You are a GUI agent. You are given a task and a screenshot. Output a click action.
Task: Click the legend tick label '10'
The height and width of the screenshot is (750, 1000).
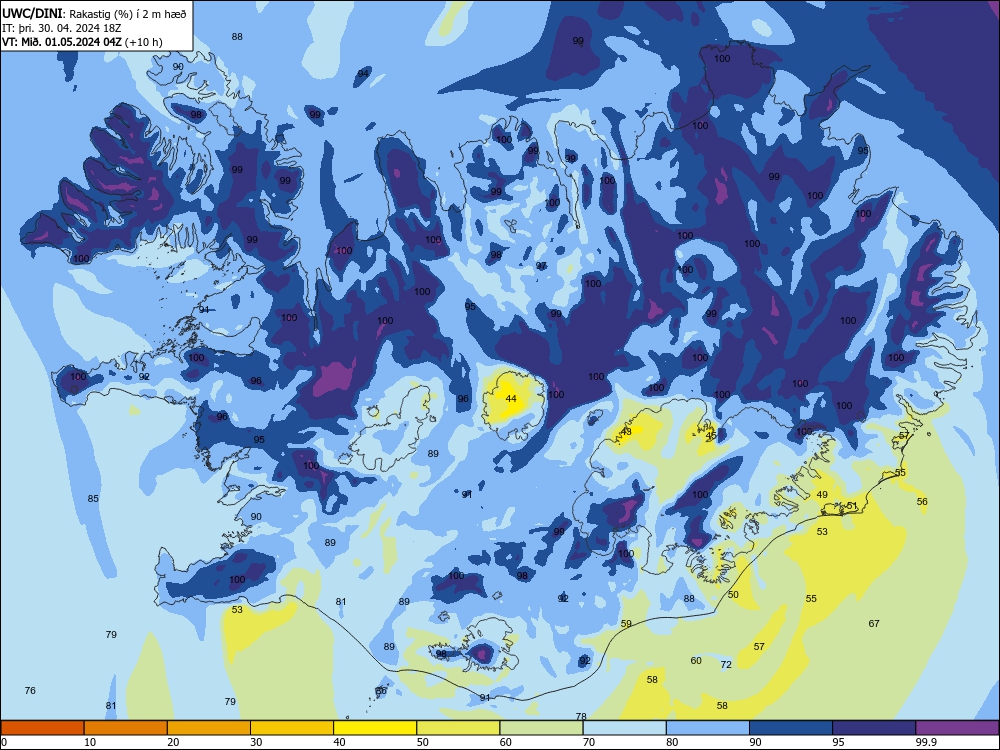(x=90, y=742)
